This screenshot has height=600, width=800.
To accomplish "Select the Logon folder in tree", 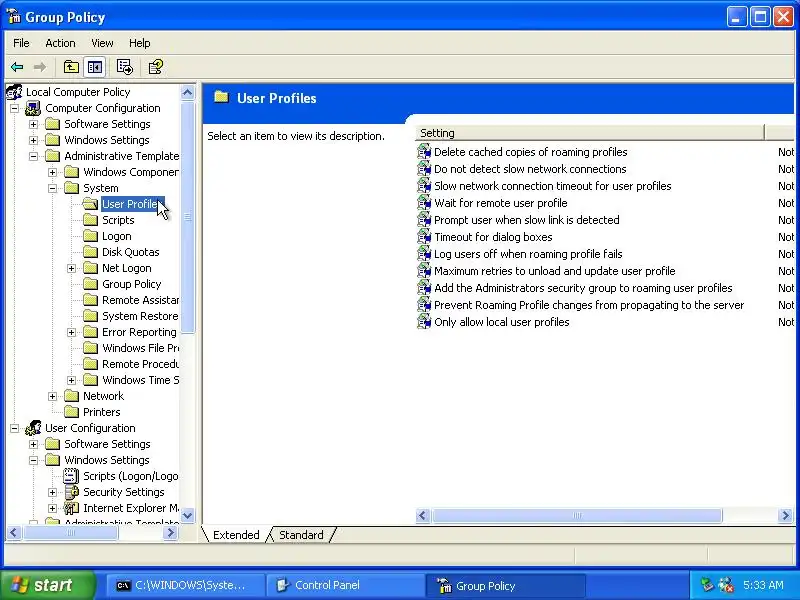I will (117, 236).
